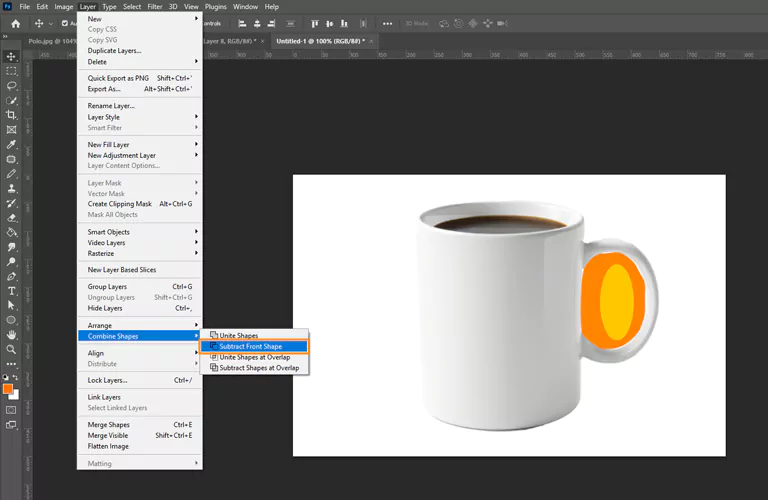Expand the Arrange submenu
The image size is (768, 500).
point(196,325)
